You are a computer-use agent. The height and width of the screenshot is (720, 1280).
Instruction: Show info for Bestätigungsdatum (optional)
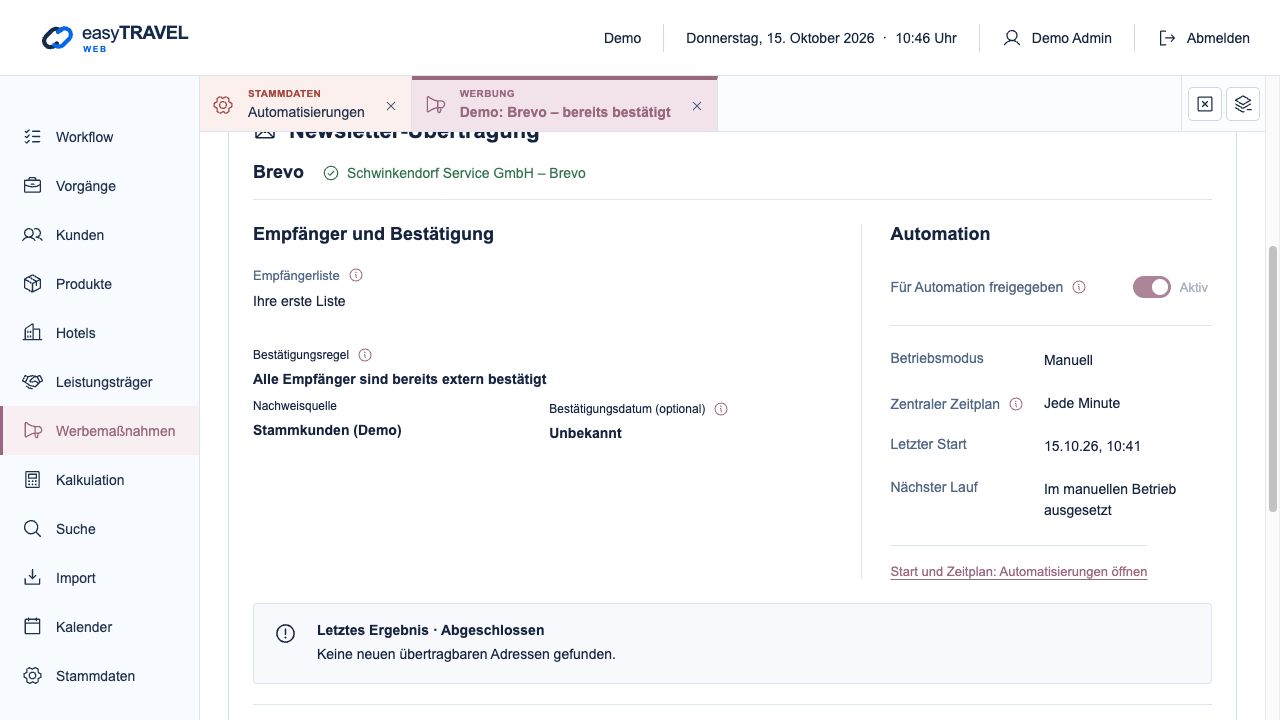tap(721, 409)
